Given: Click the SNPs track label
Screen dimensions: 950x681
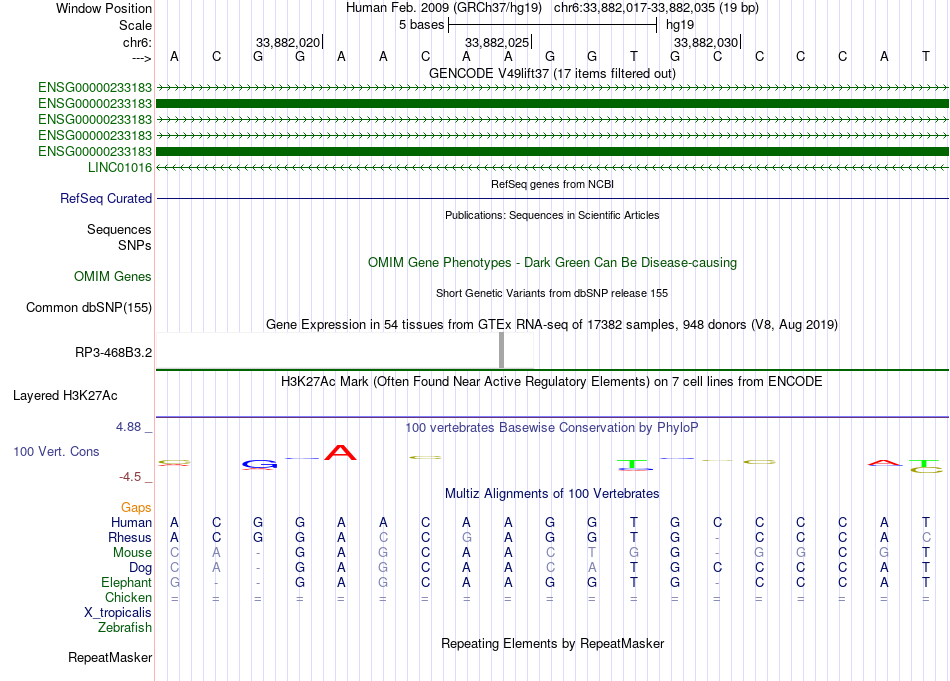Looking at the screenshot, I should pos(135,245).
